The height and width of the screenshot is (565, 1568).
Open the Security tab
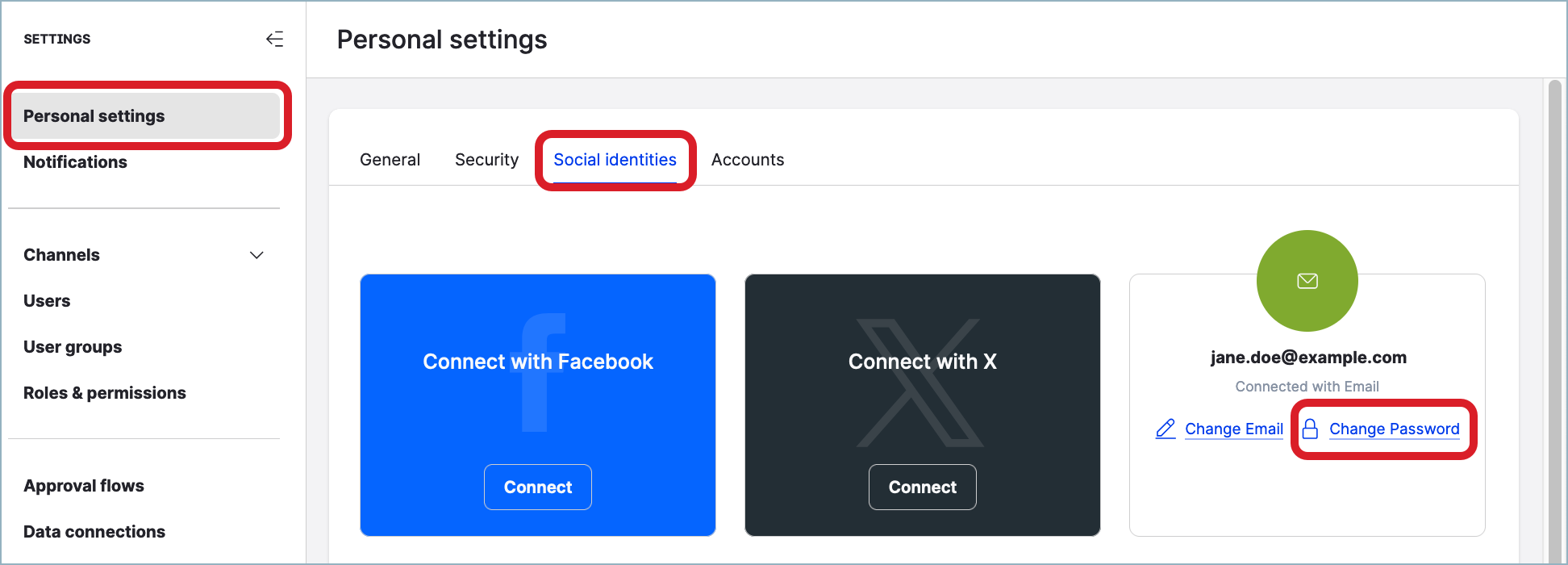(x=486, y=159)
